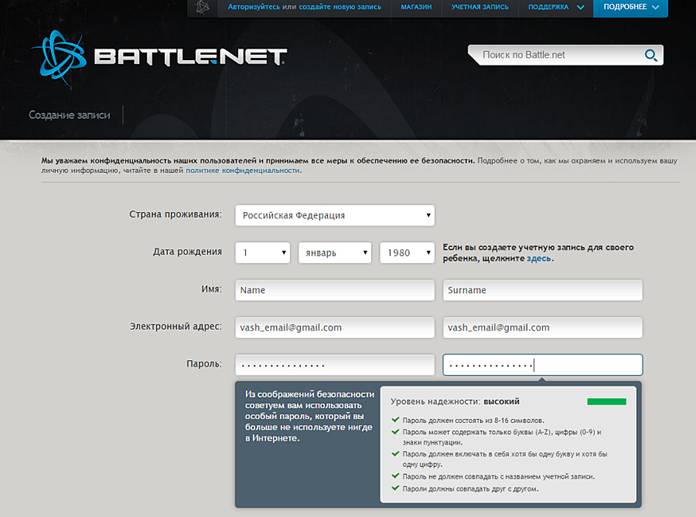
Task: Click the first email address field
Action: tap(335, 328)
